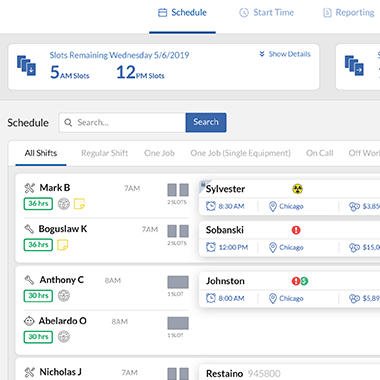Click the name Anthony C
The height and width of the screenshot is (380, 380).
pyautogui.click(x=61, y=280)
